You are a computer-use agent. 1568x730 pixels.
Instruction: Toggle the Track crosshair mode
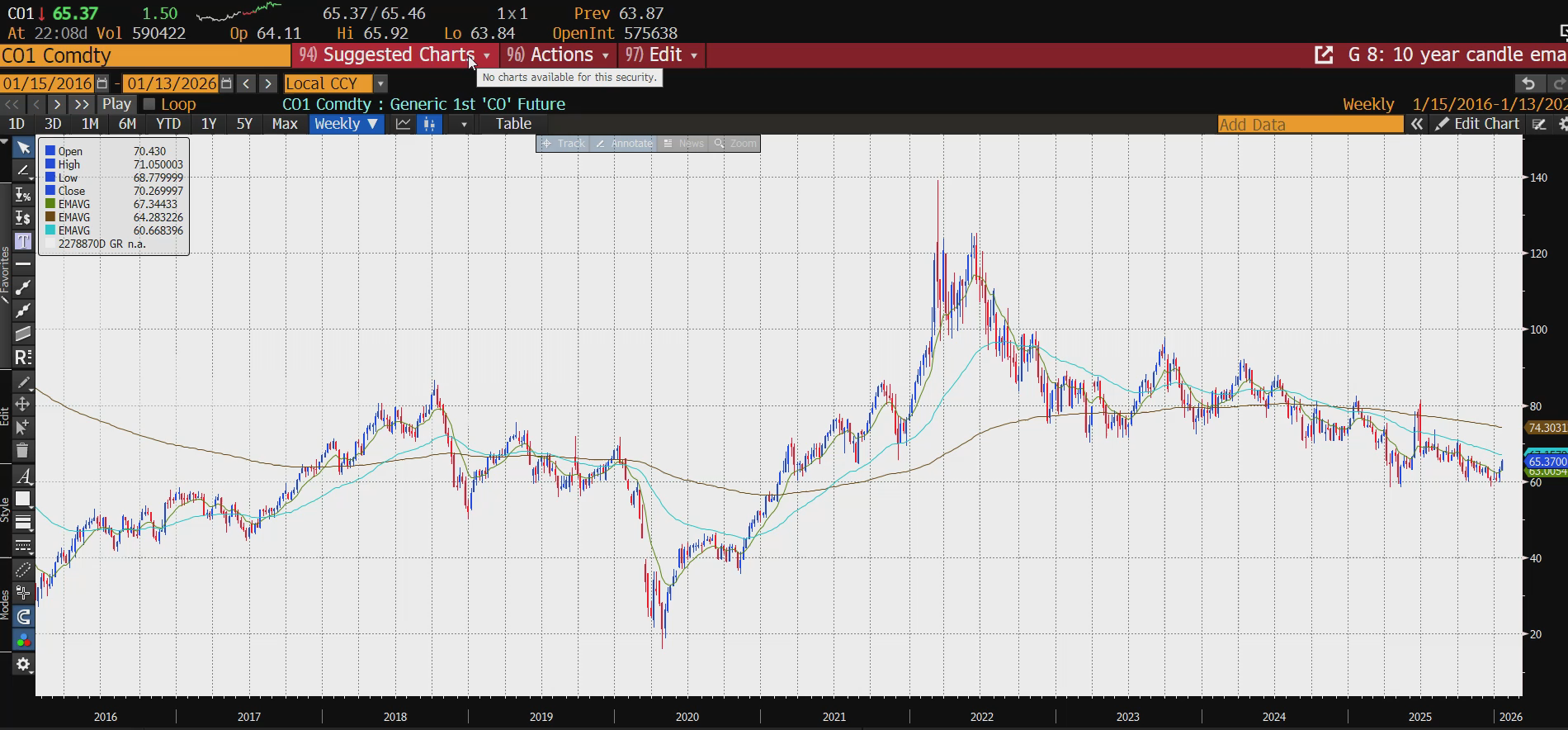point(562,144)
